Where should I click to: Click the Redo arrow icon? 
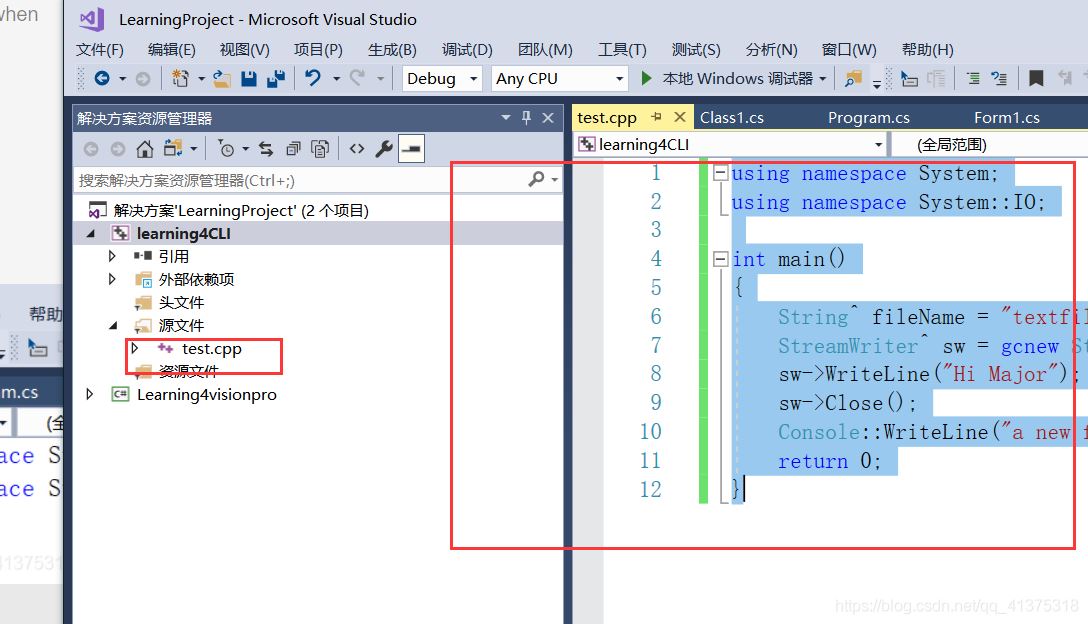[x=357, y=78]
